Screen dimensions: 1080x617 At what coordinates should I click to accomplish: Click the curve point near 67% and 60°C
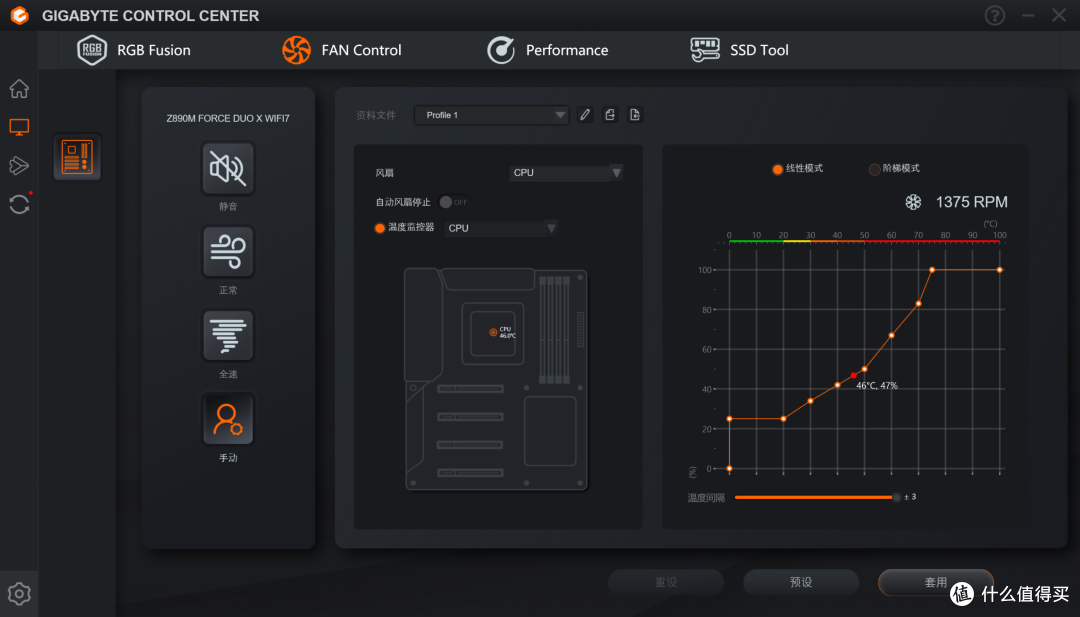891,335
